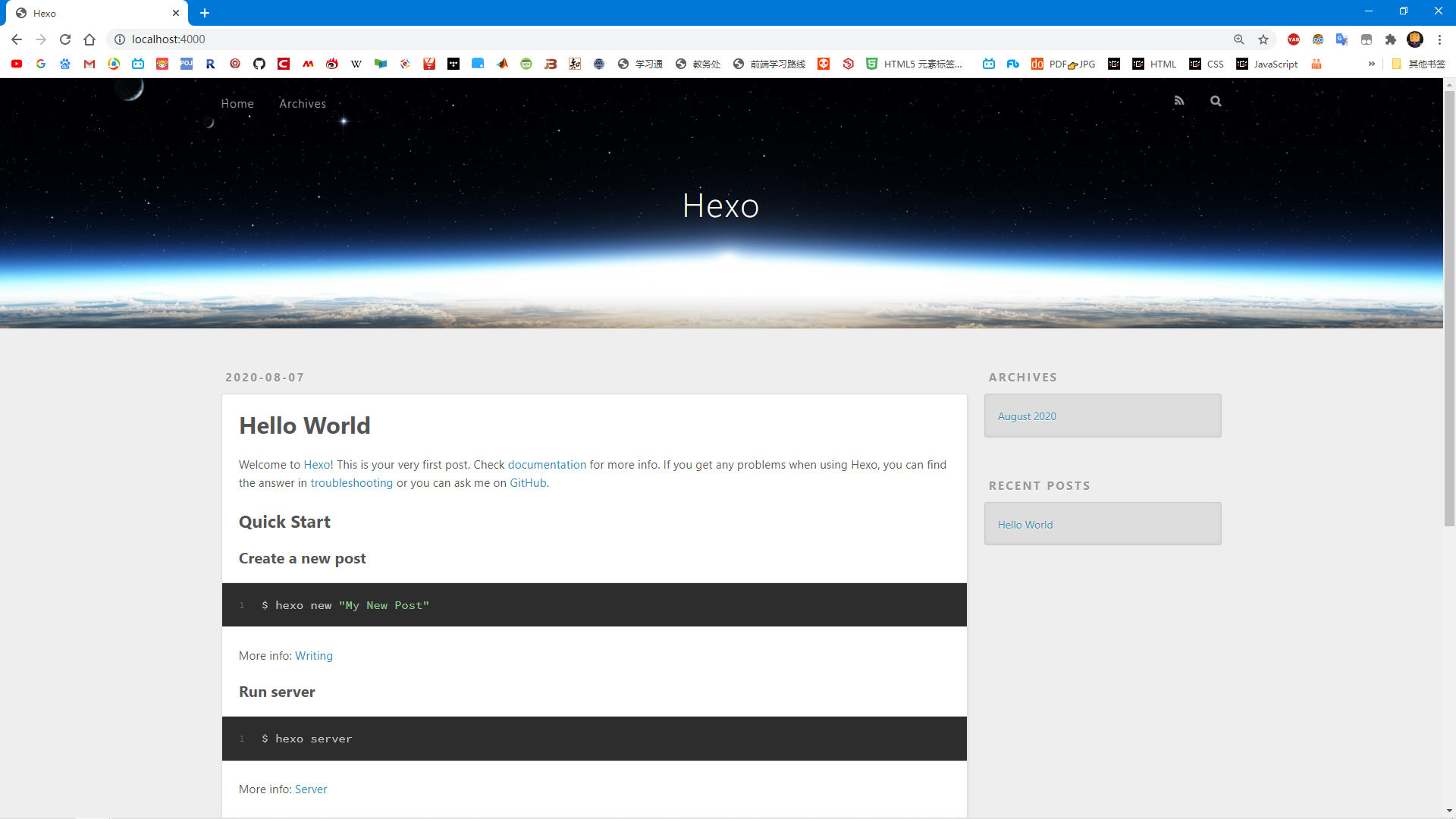Click the Google Translate extension icon

pyautogui.click(x=1341, y=39)
